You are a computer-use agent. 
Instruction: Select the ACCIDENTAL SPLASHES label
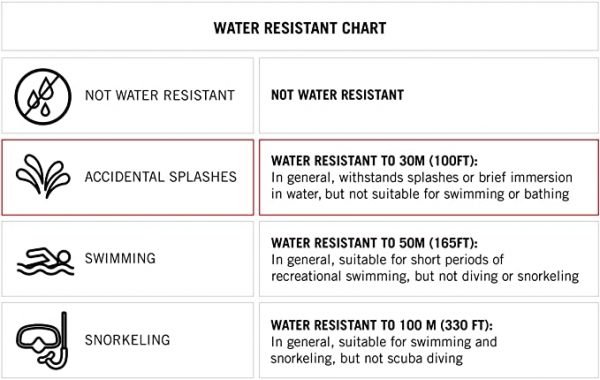click(161, 177)
